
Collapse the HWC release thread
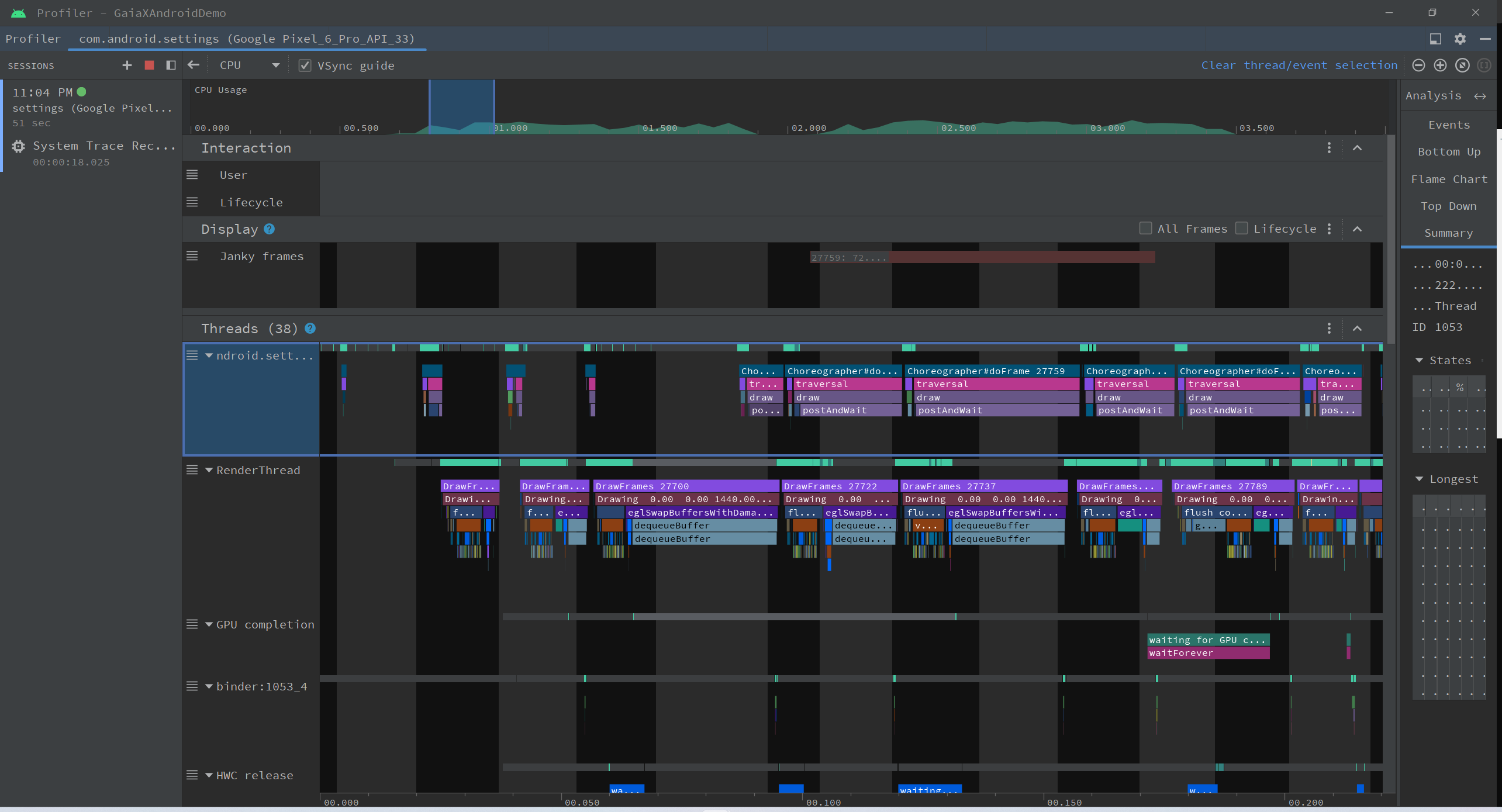[x=209, y=775]
